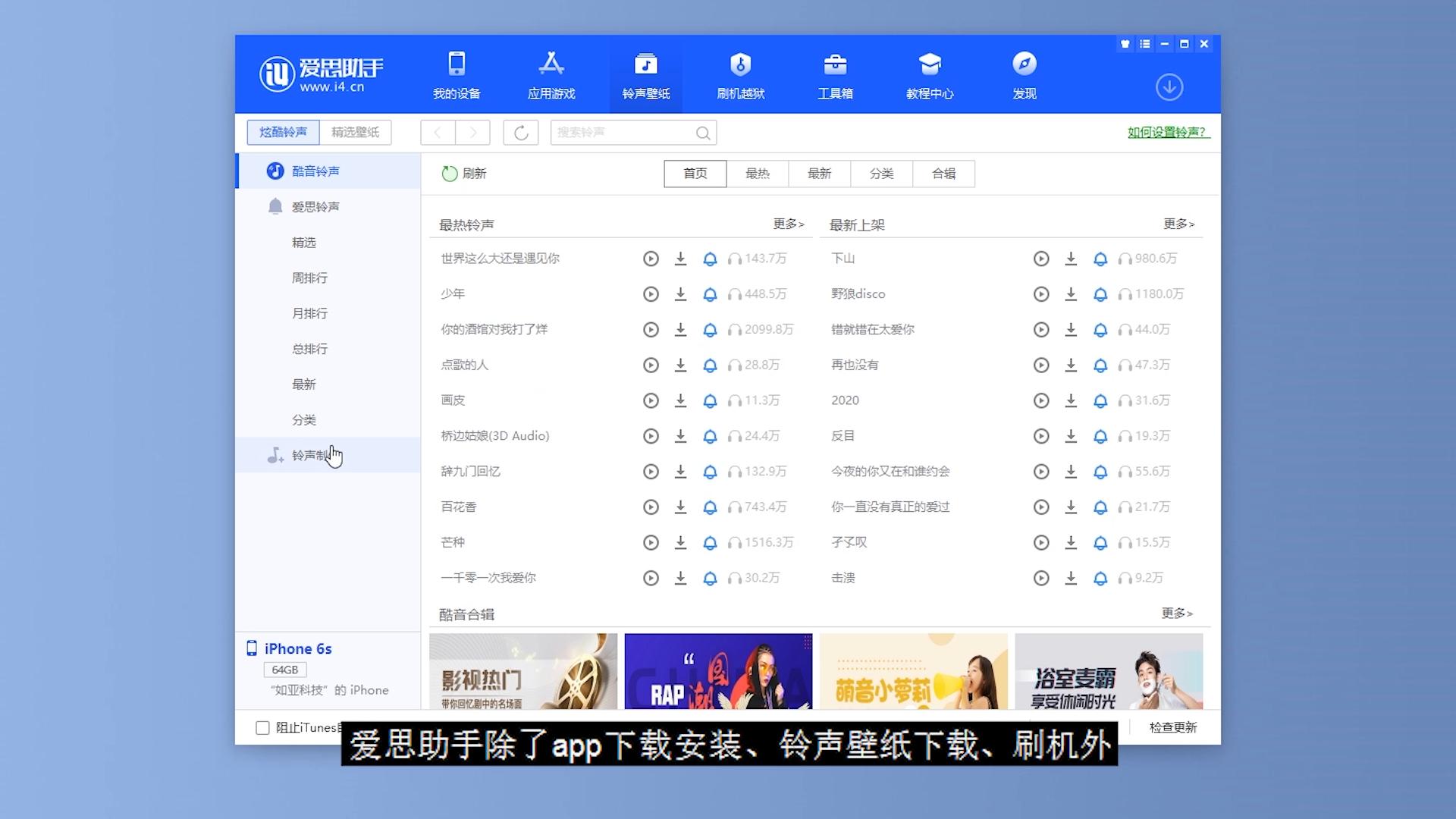Open the 分类 sidebar category
Screen dimensions: 1456x819
tap(304, 419)
